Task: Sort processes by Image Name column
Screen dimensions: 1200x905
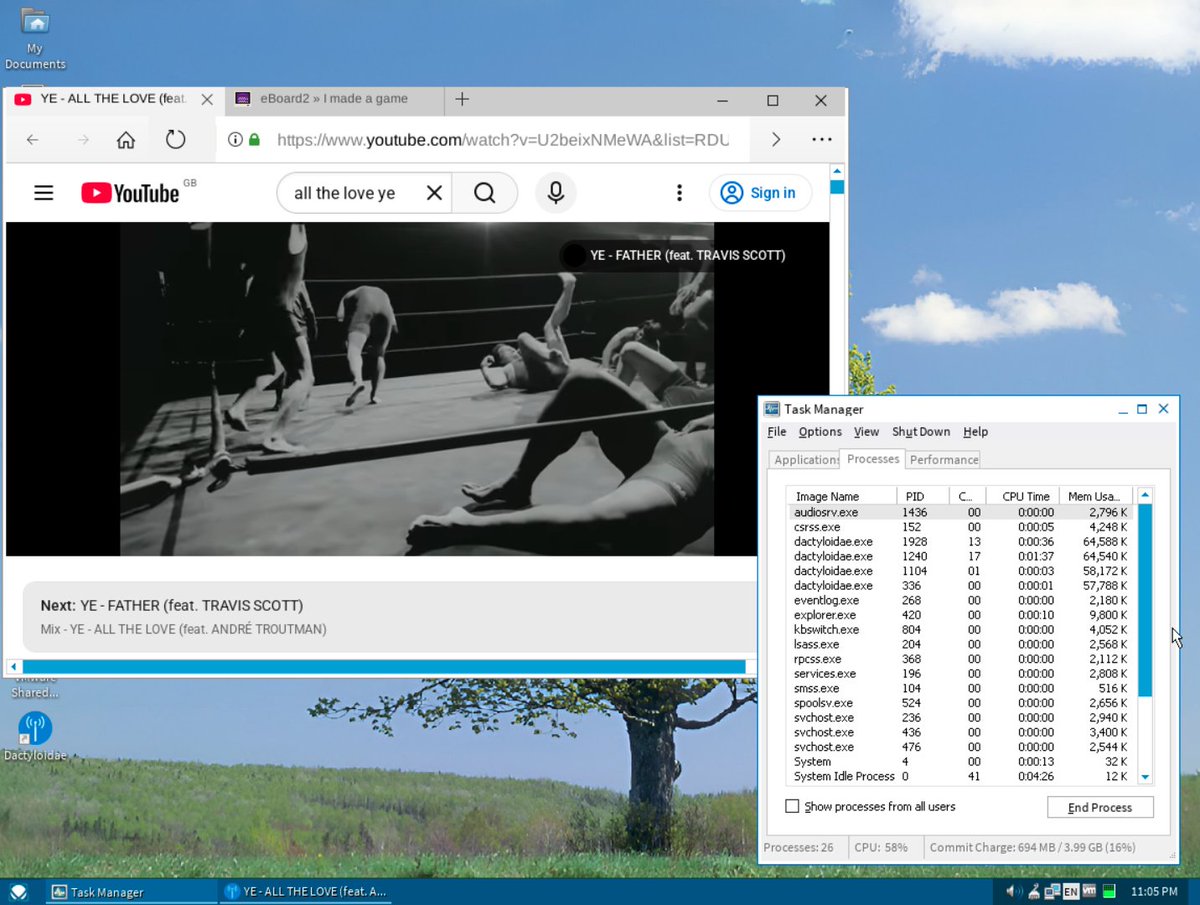Action: click(842, 496)
